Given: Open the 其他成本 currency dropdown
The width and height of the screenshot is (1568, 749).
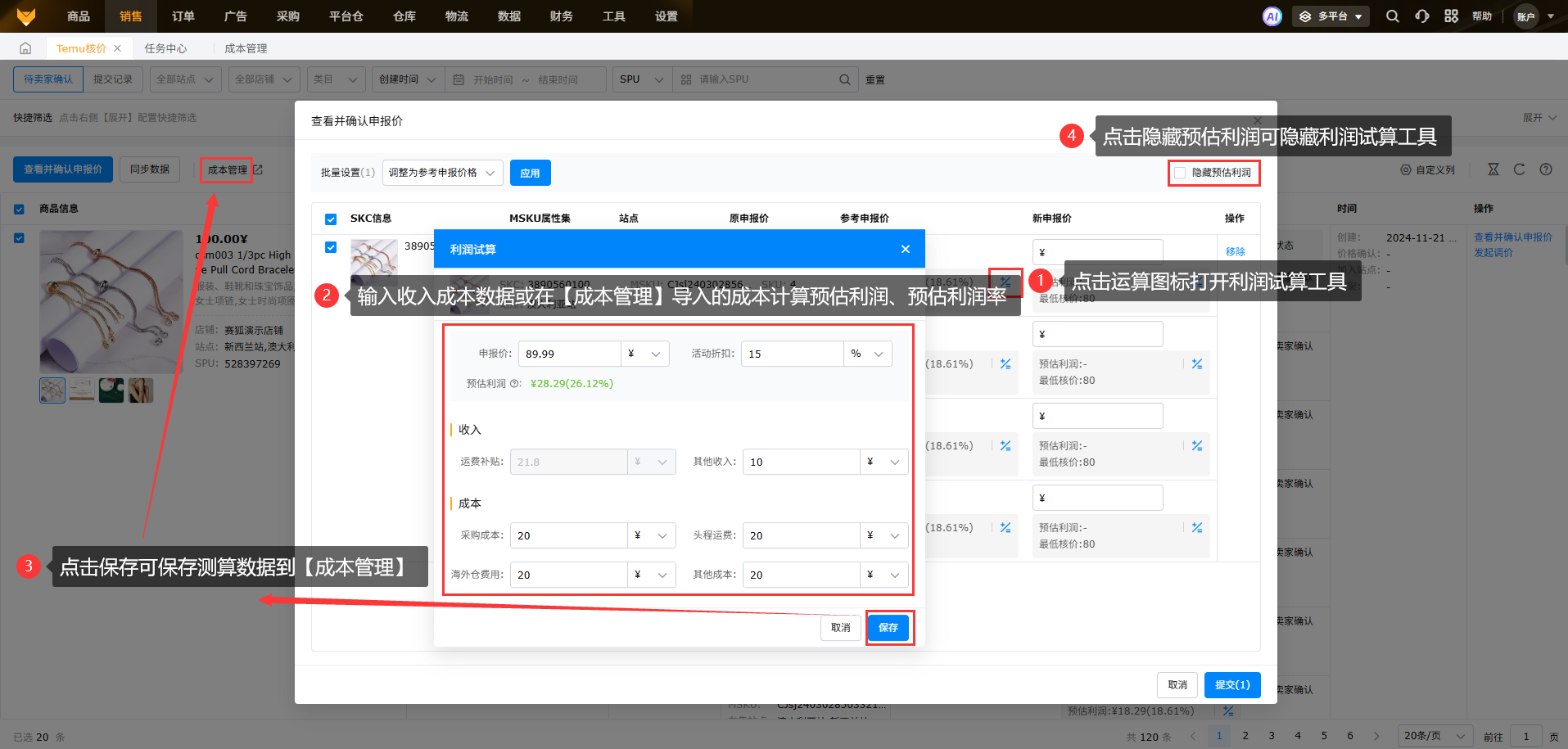Looking at the screenshot, I should 884,575.
